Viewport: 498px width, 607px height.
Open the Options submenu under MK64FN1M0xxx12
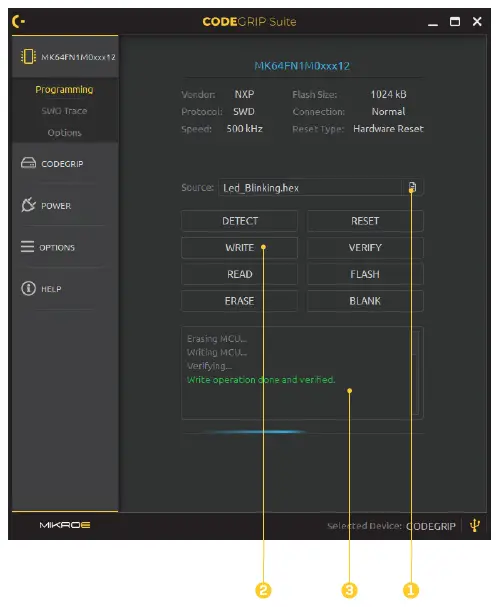tap(64, 132)
